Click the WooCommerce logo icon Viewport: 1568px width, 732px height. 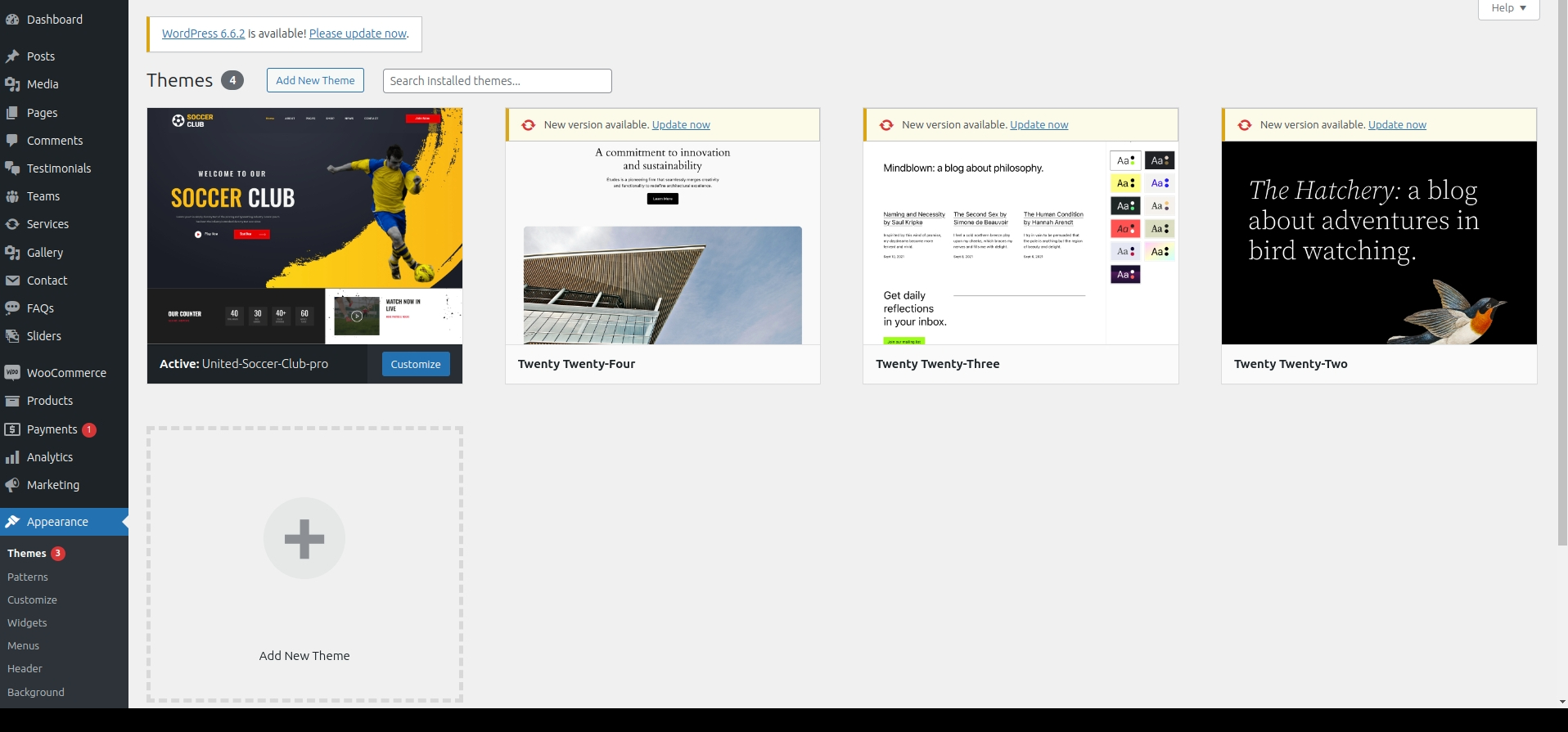coord(12,373)
